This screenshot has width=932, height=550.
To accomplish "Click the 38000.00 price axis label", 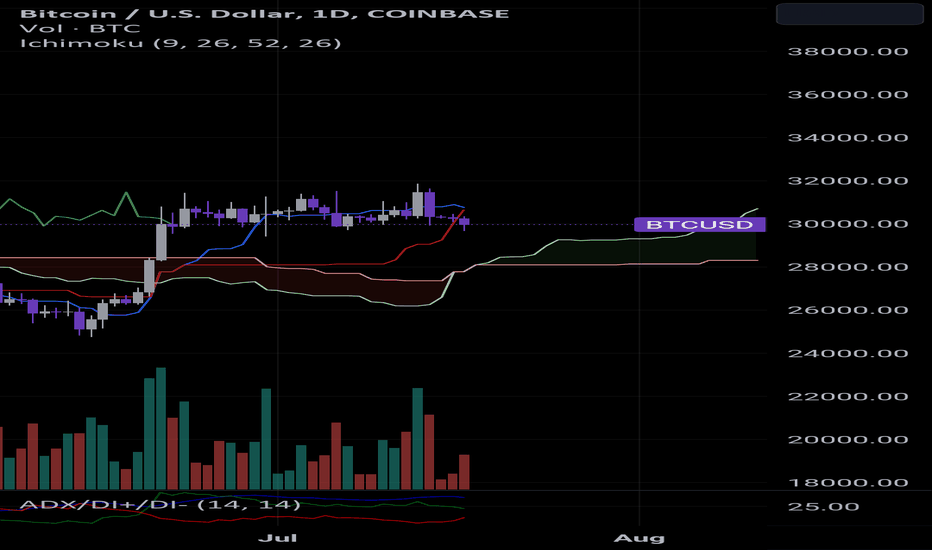I will click(x=848, y=52).
